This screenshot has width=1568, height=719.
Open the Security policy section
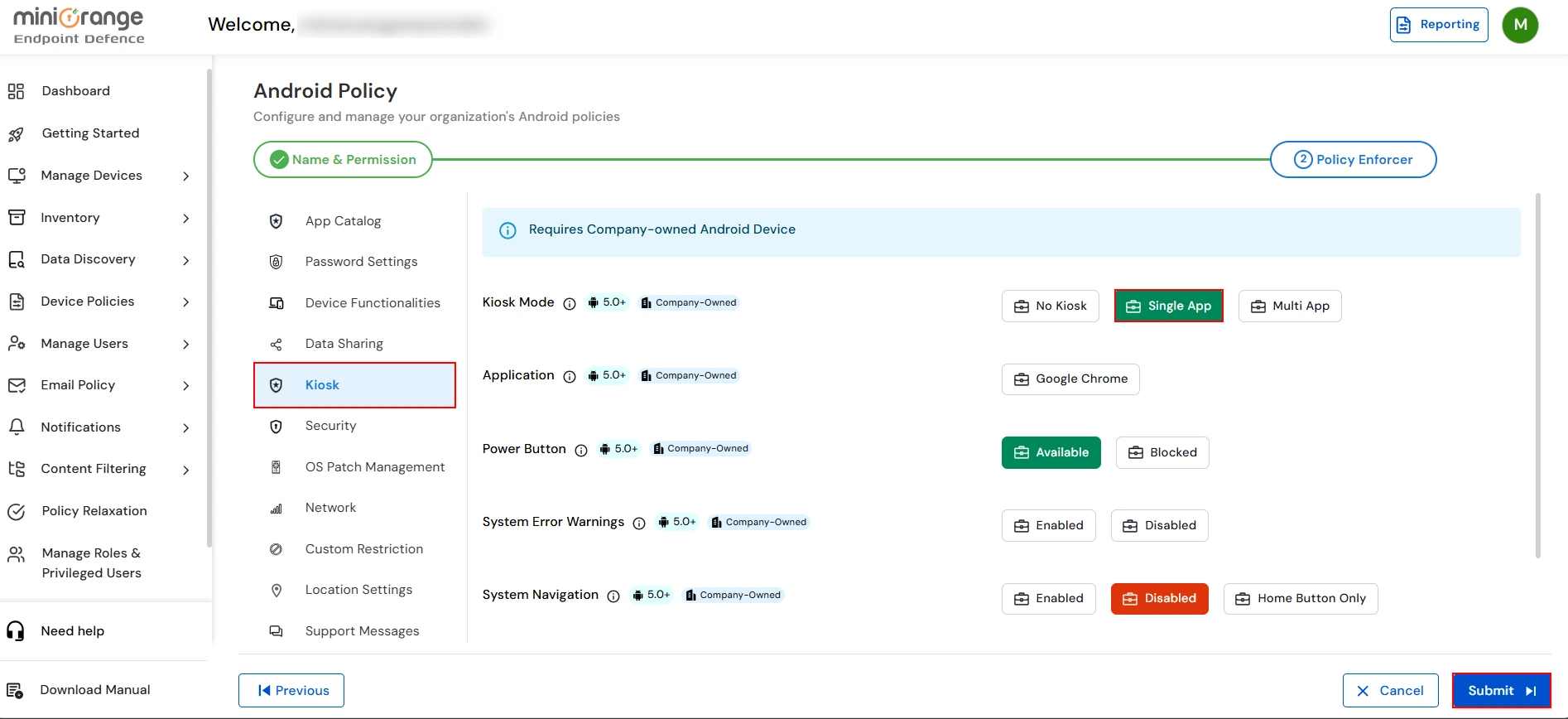pyautogui.click(x=330, y=426)
